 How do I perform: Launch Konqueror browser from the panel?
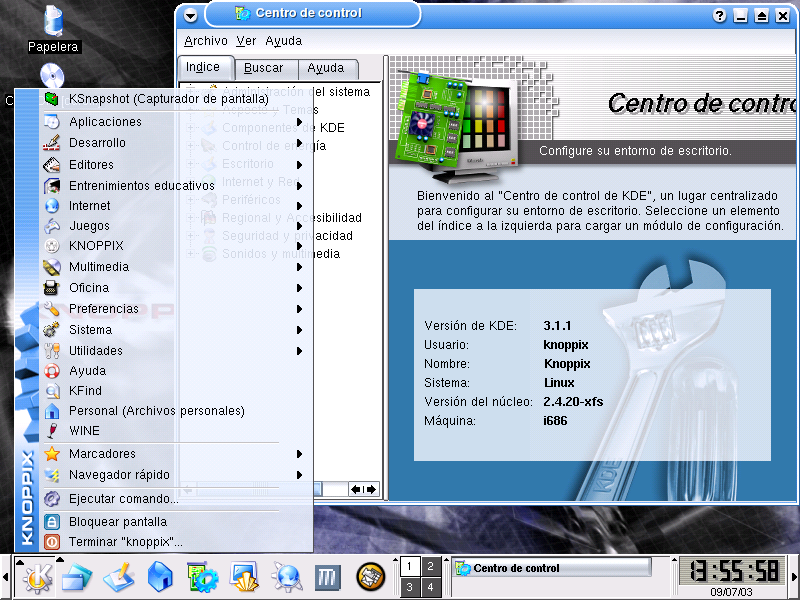287,576
